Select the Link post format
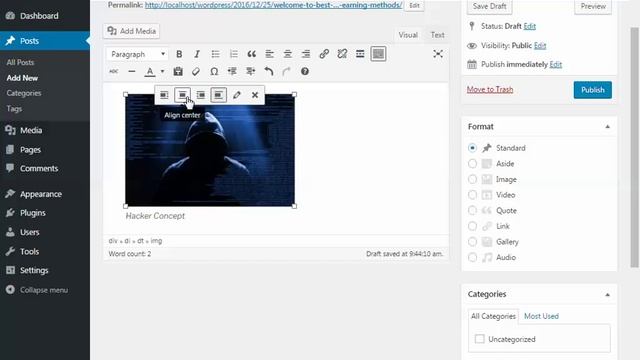This screenshot has height=360, width=640. click(x=472, y=226)
